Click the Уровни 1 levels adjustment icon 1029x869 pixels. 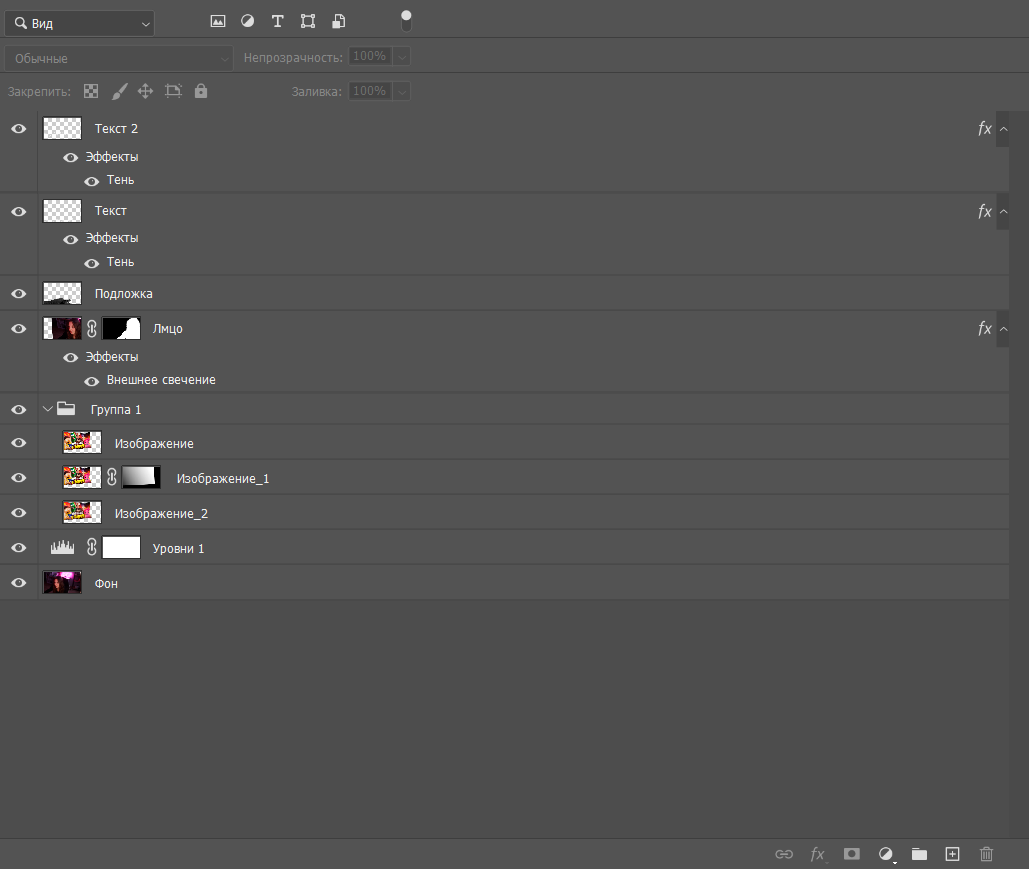coord(62,547)
